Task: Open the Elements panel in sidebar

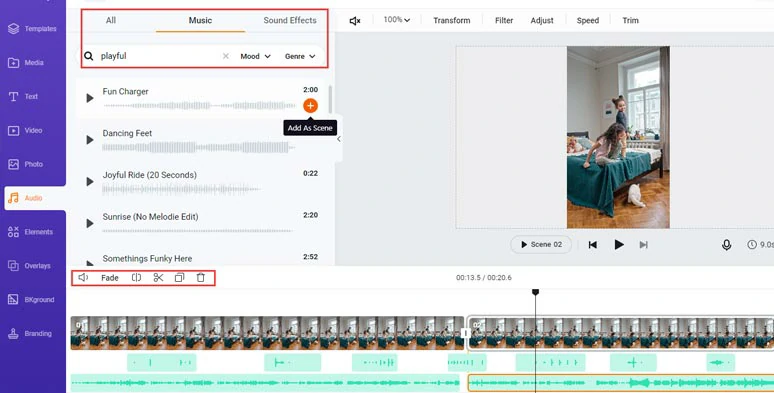Action: coord(33,232)
